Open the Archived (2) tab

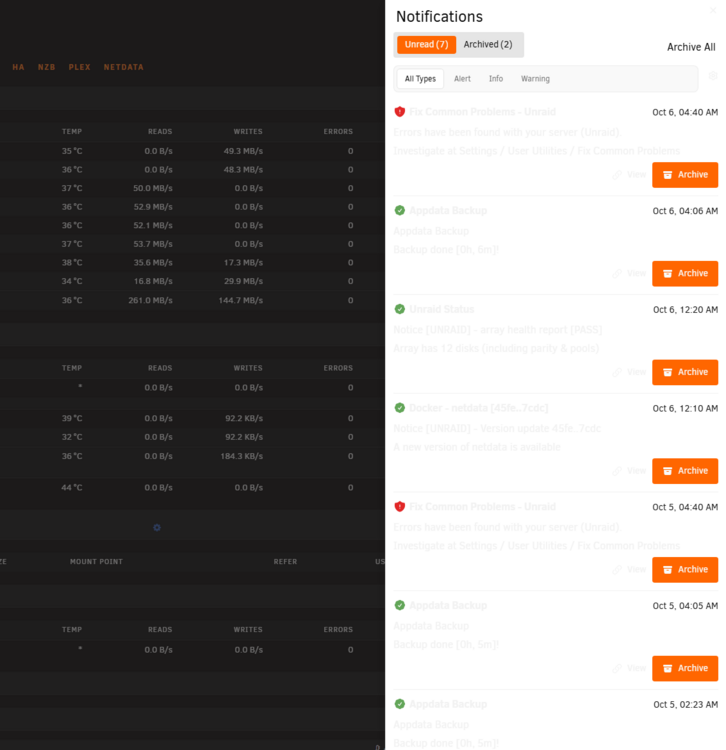tap(487, 44)
